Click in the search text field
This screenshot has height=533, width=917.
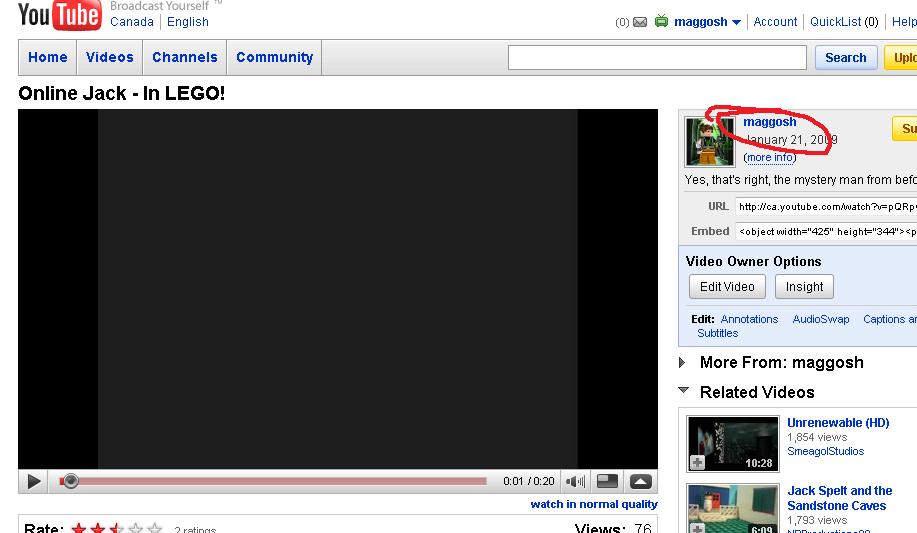click(x=657, y=57)
